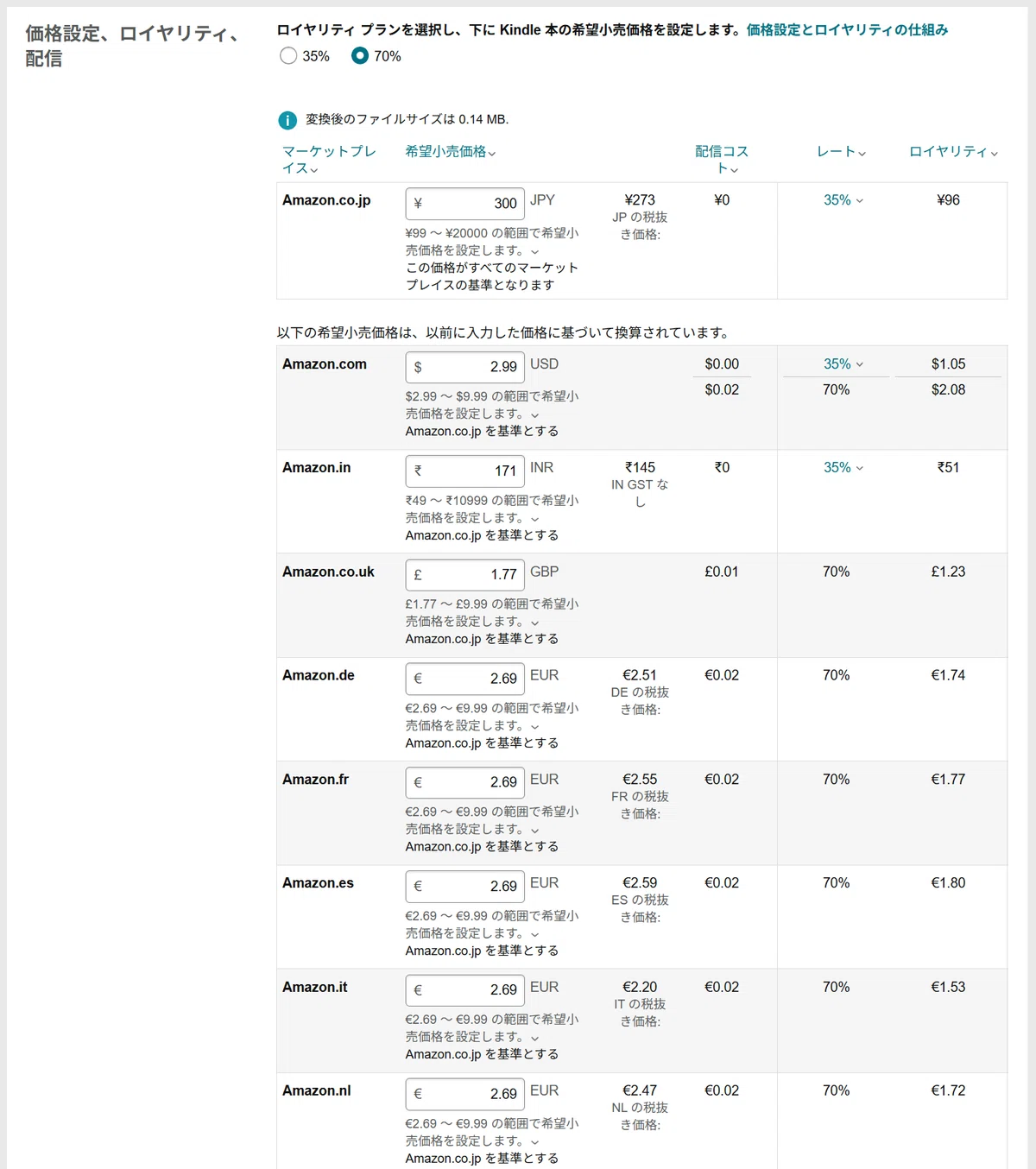Click the Amazon.co.uk marketplace name
The height and width of the screenshot is (1169, 1036).
click(x=328, y=572)
